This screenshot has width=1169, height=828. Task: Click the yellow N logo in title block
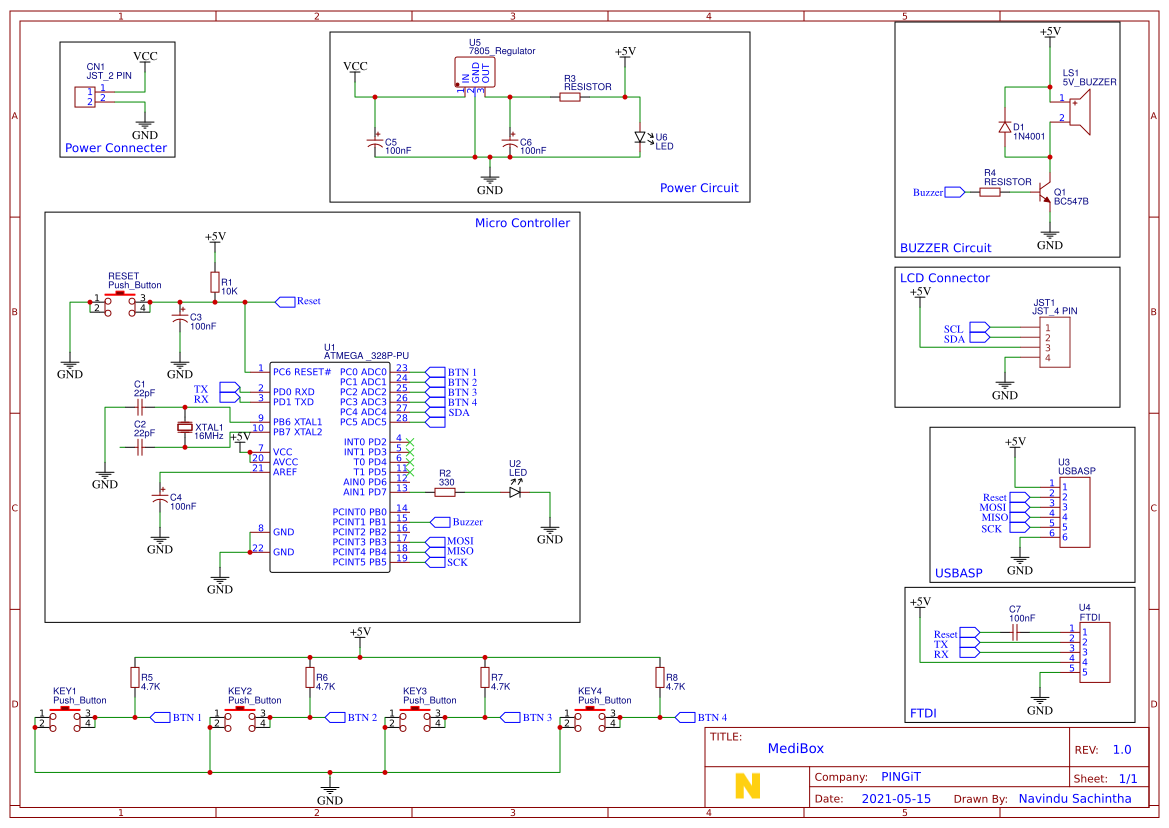pos(747,786)
